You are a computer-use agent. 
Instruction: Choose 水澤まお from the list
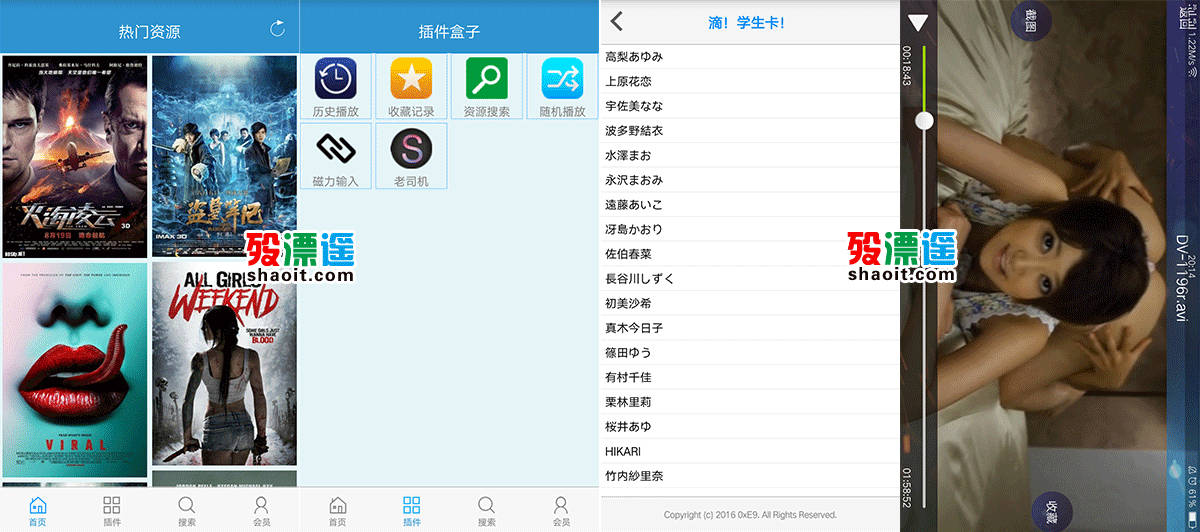point(750,155)
